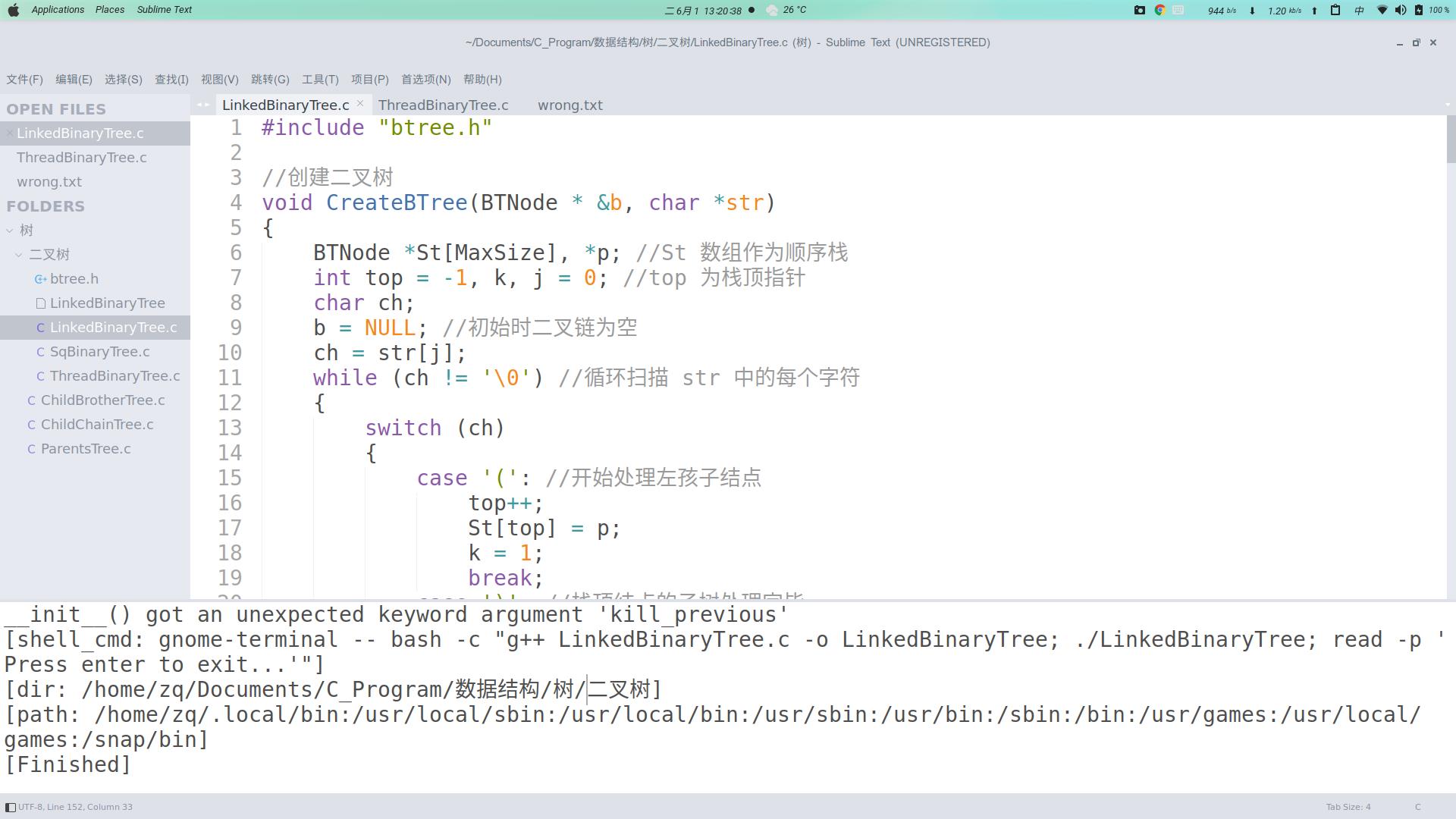The height and width of the screenshot is (819, 1456).
Task: Click the tab scroll arrows left of tabs
Action: tap(202, 105)
